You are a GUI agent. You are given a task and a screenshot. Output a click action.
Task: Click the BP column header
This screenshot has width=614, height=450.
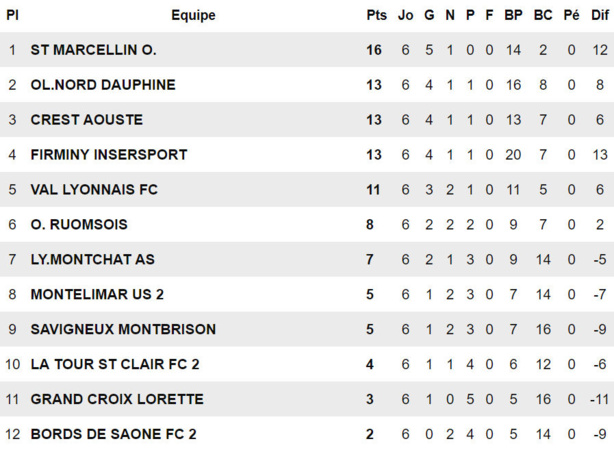point(514,15)
